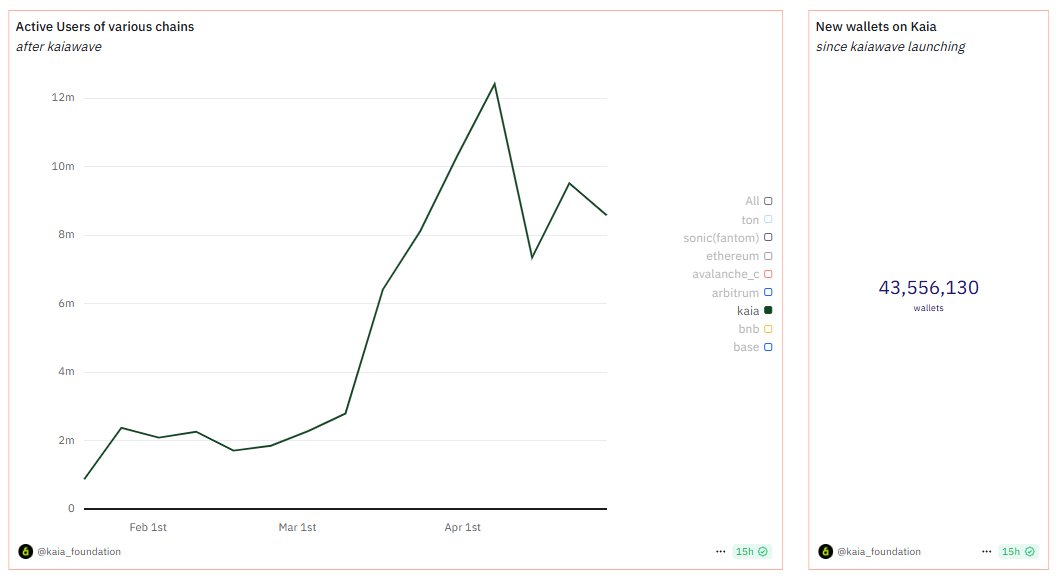The image size is (1058, 581).
Task: Toggle the All legend checkbox
Action: [x=768, y=201]
